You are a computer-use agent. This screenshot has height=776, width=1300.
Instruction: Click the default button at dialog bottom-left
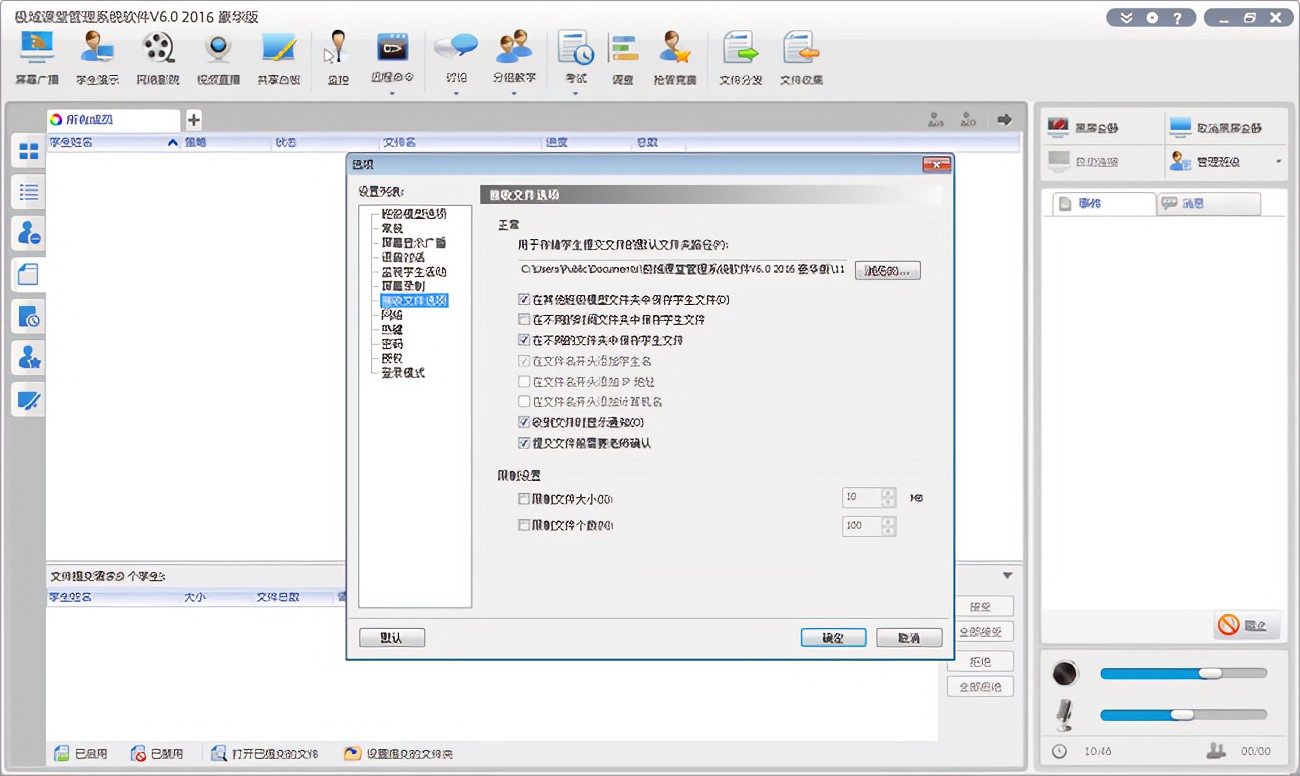pyautogui.click(x=392, y=638)
